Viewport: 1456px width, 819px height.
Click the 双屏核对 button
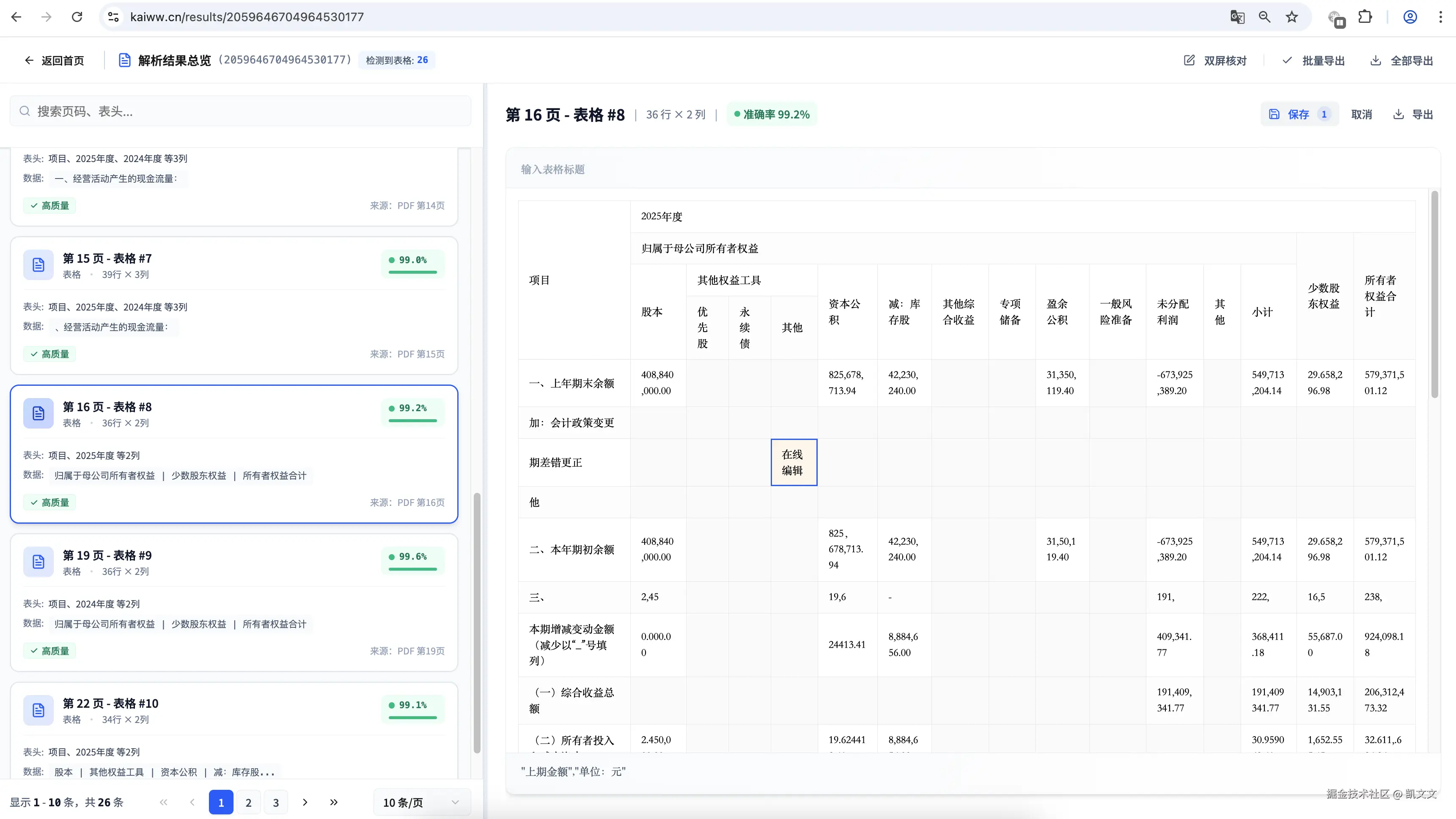click(x=1215, y=60)
